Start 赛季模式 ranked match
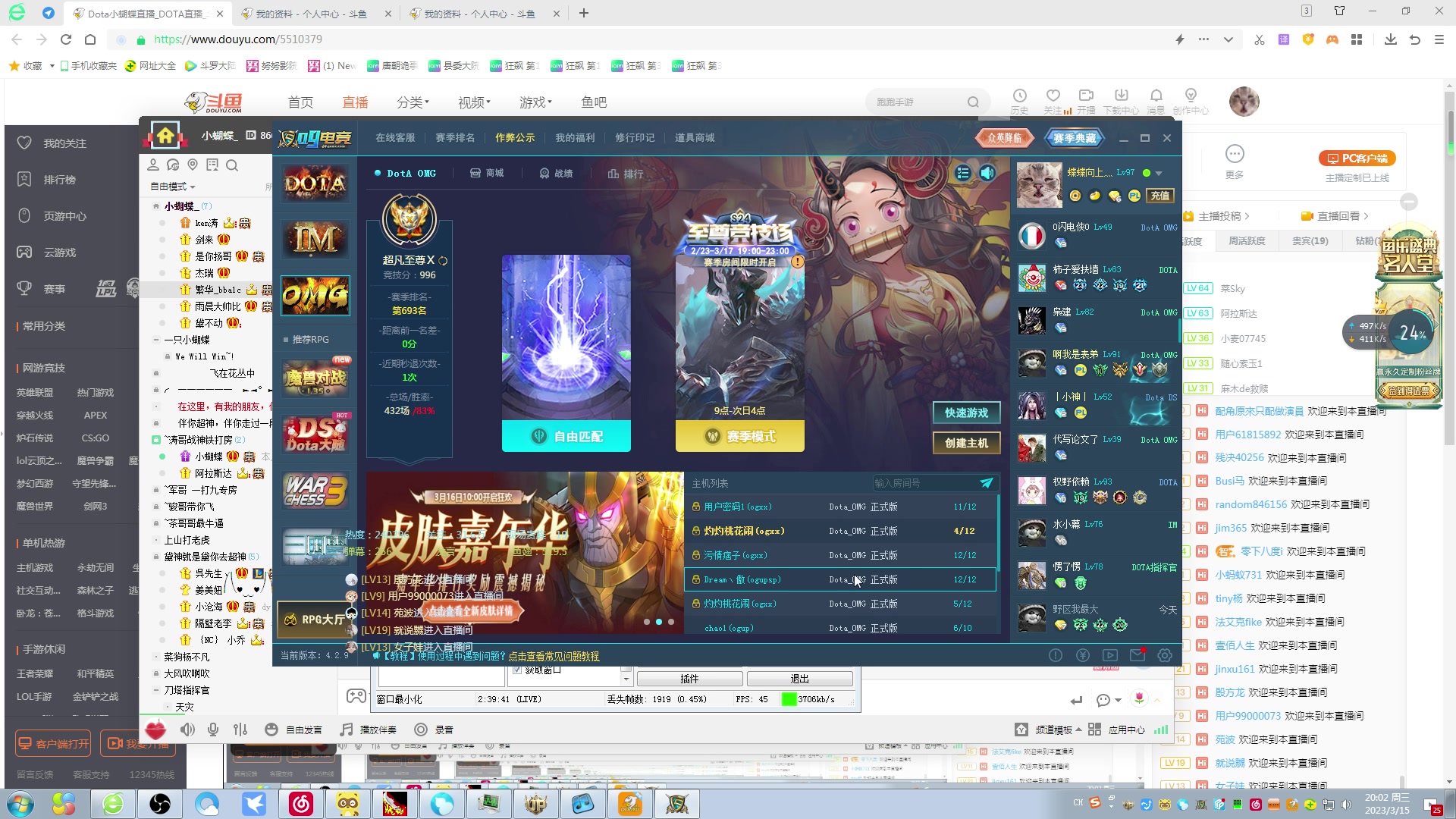Image resolution: width=1456 pixels, height=819 pixels. (x=740, y=436)
